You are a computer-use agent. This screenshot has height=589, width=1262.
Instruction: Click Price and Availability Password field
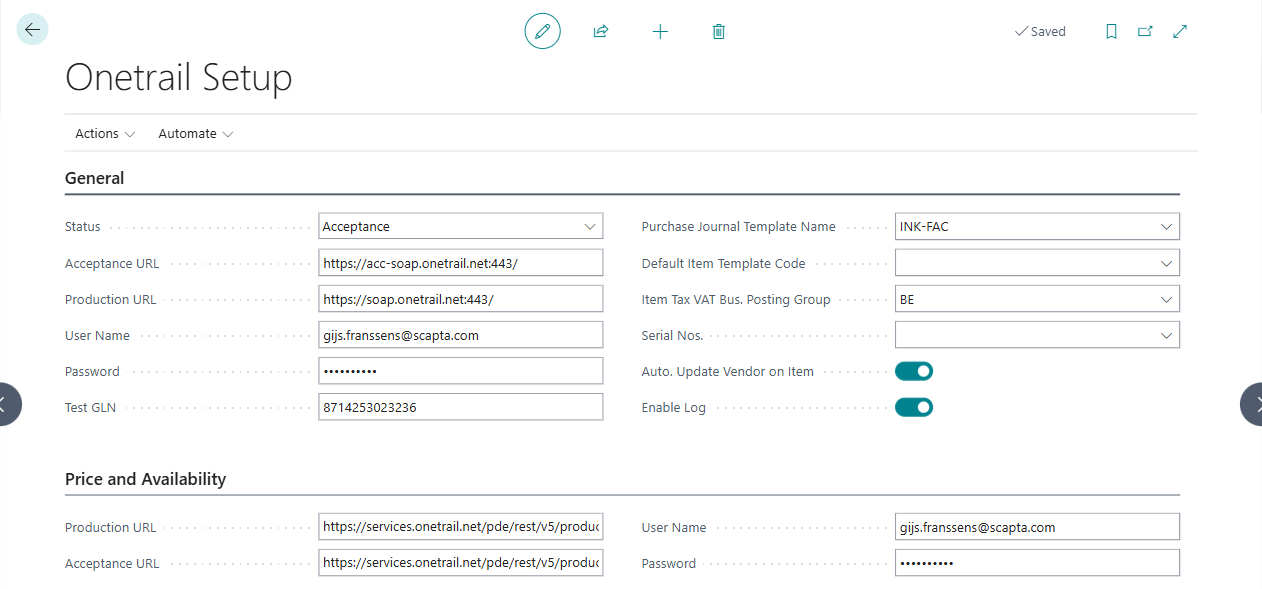pyautogui.click(x=1037, y=563)
